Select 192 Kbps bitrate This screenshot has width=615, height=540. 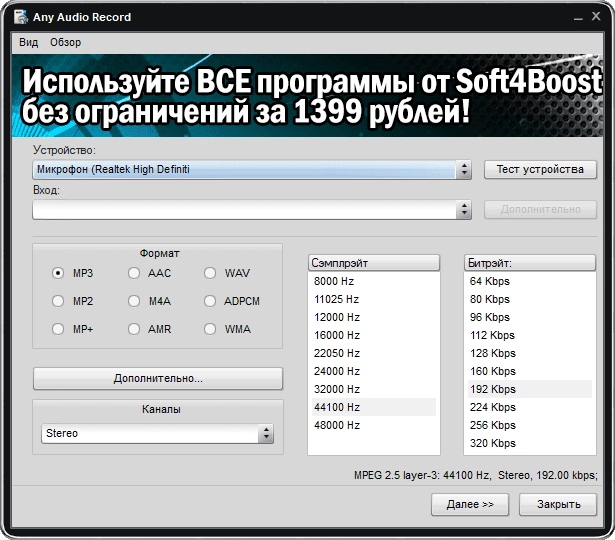[x=530, y=389]
